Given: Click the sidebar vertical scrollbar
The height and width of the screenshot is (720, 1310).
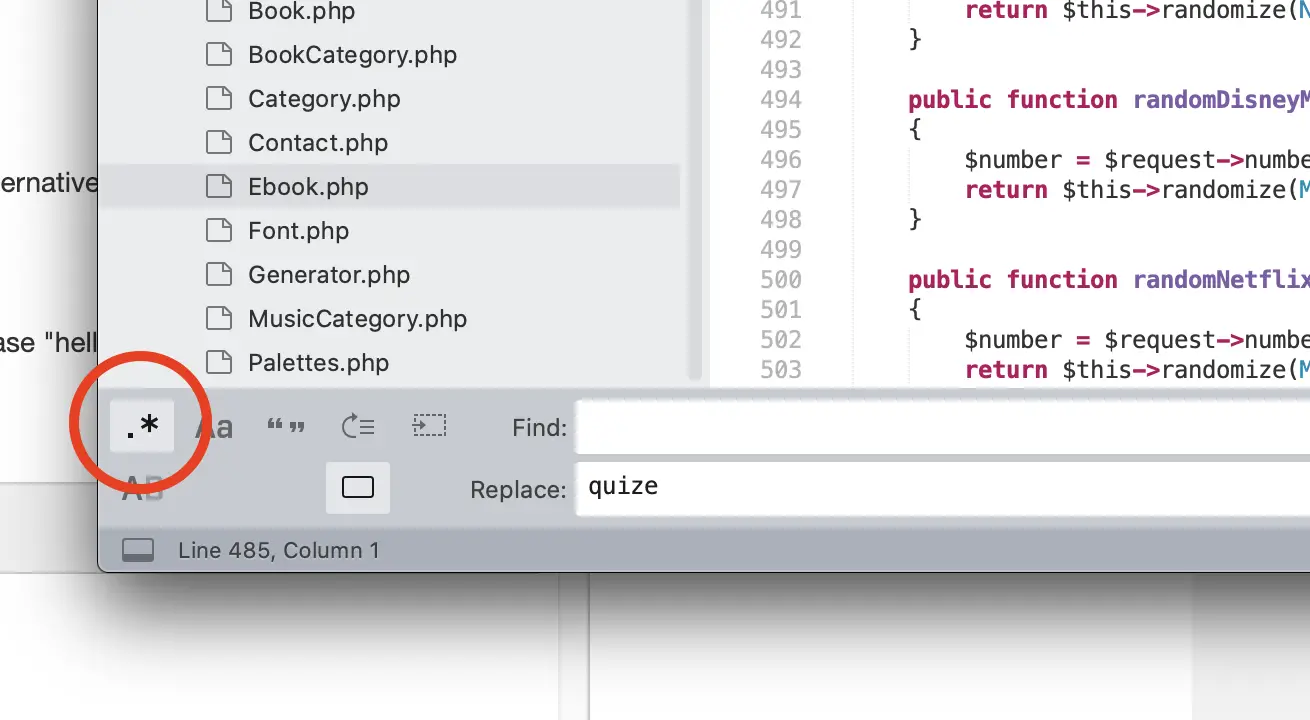Looking at the screenshot, I should tap(696, 190).
